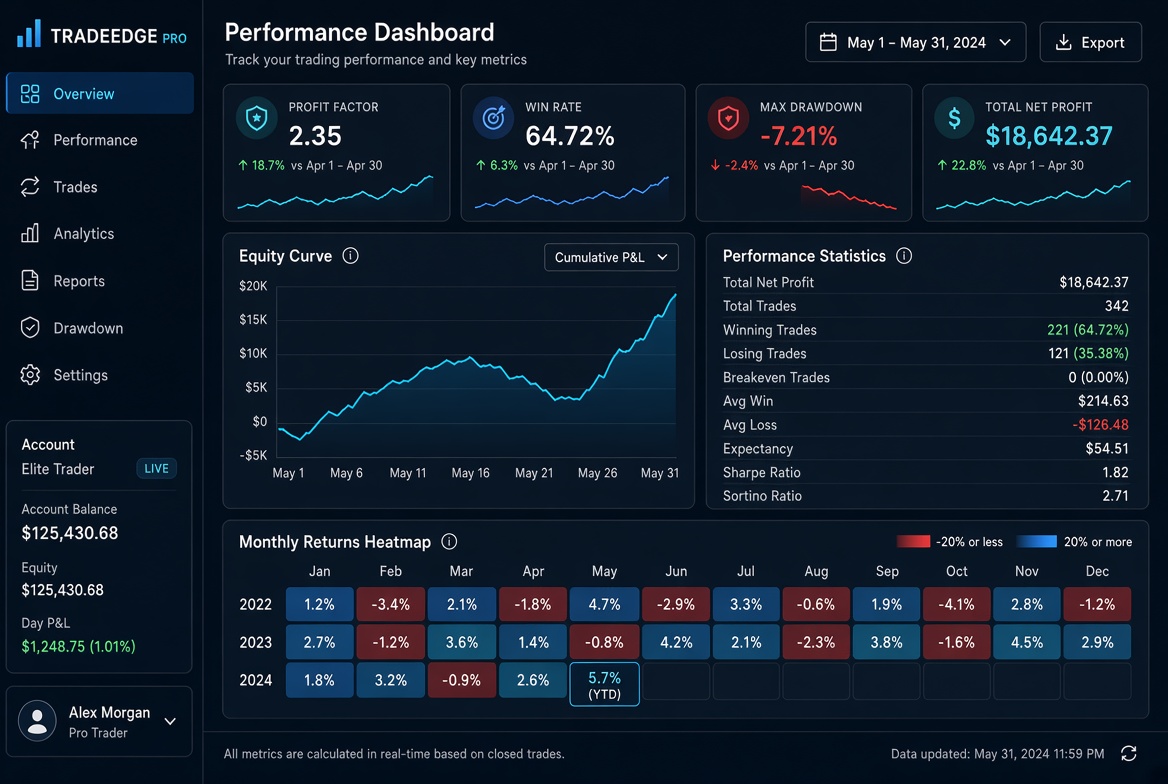Click the Monthly Returns Heatmap info icon
This screenshot has height=784, width=1168.
(449, 542)
